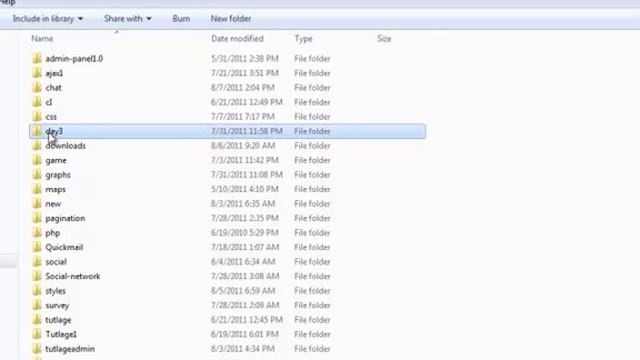Image resolution: width=640 pixels, height=360 pixels.
Task: Open the Include in library dropdown
Action: coord(48,19)
